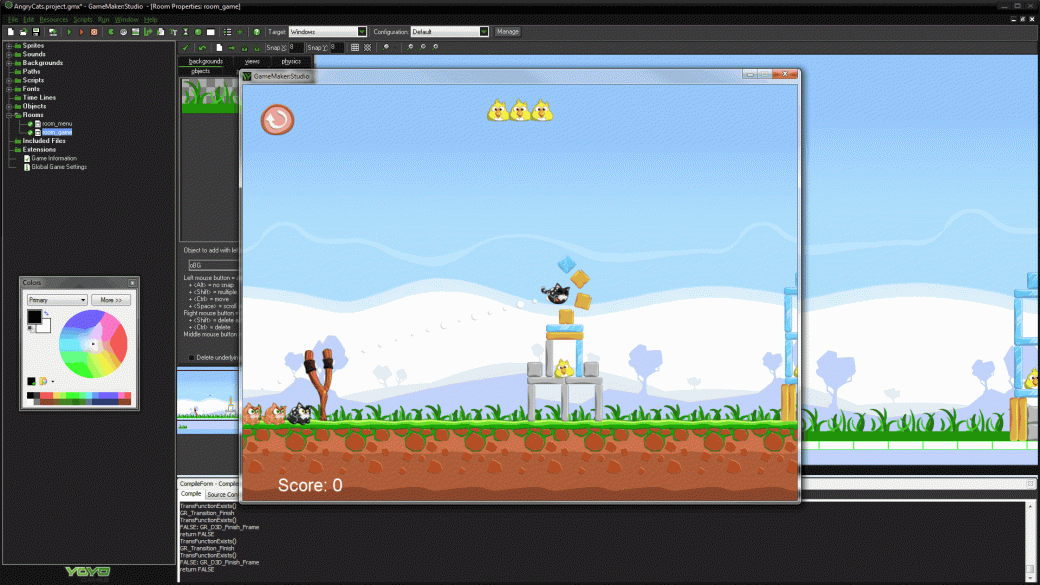Click the green plus extensions toolbar icon
Image resolution: width=1040 pixels, height=585 pixels.
tap(239, 32)
